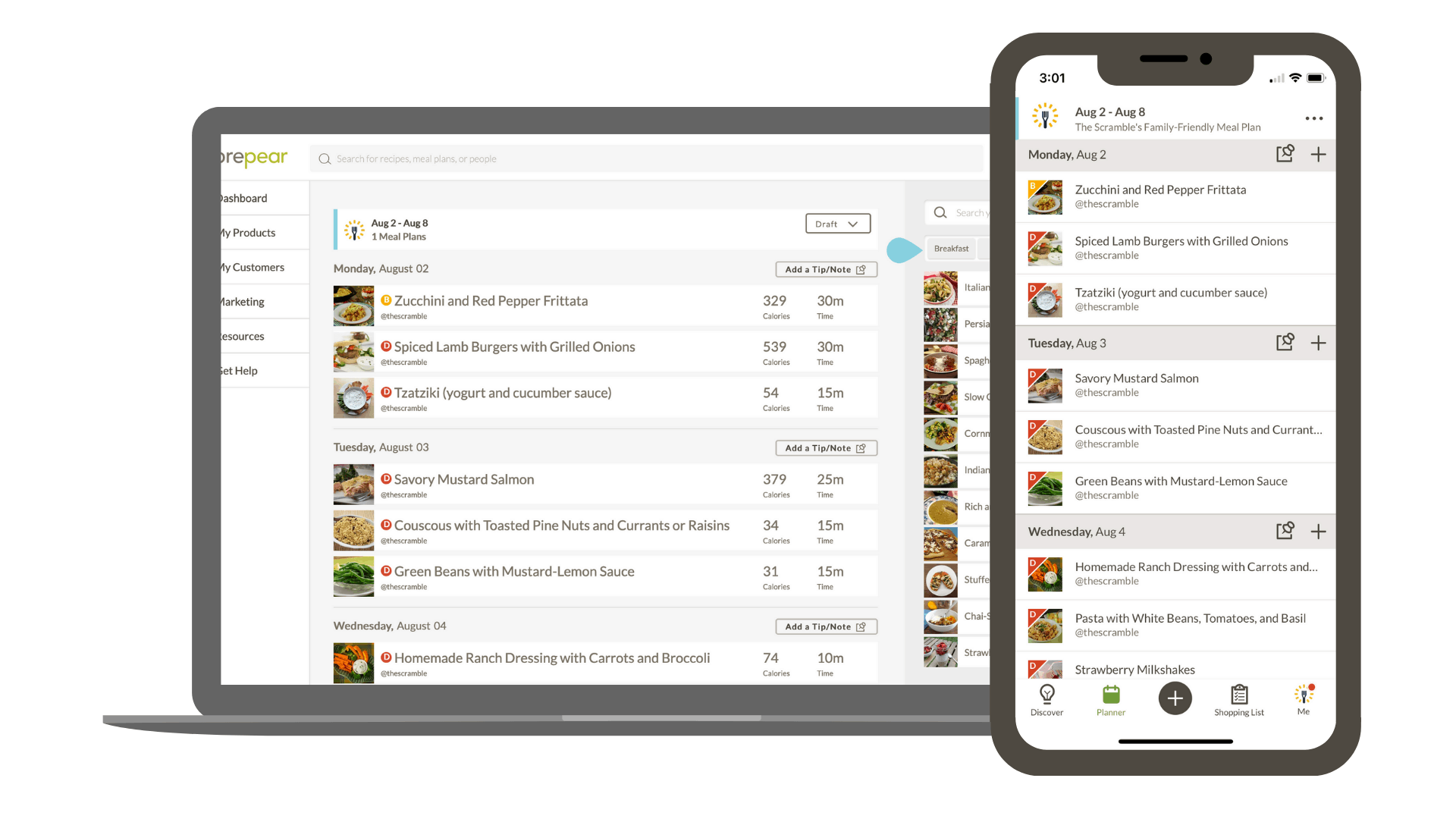Viewport: 1456px width, 819px height.
Task: Select My Customers from the sidebar menu
Action: [252, 267]
